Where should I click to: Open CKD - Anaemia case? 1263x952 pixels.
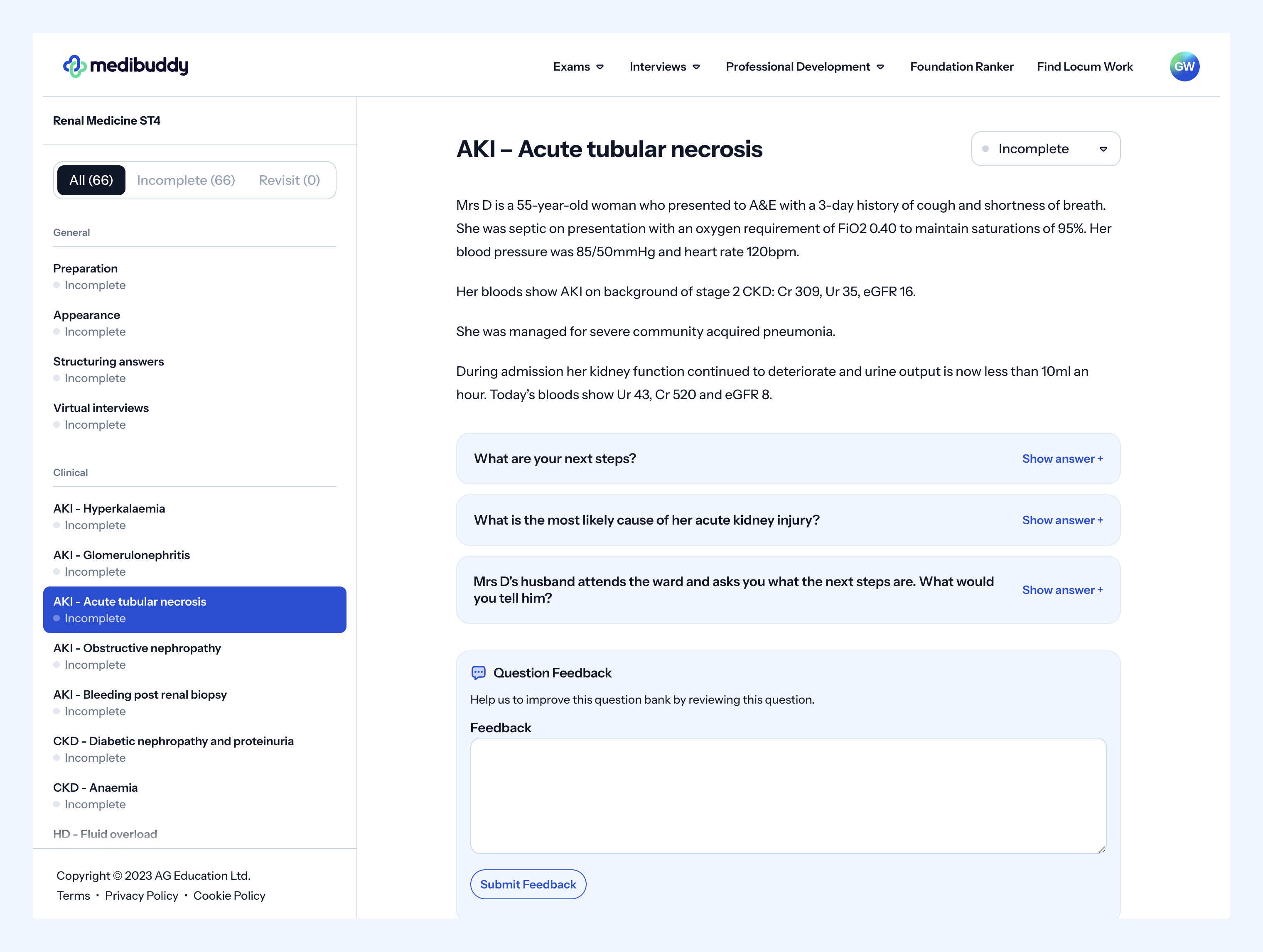pyautogui.click(x=194, y=795)
